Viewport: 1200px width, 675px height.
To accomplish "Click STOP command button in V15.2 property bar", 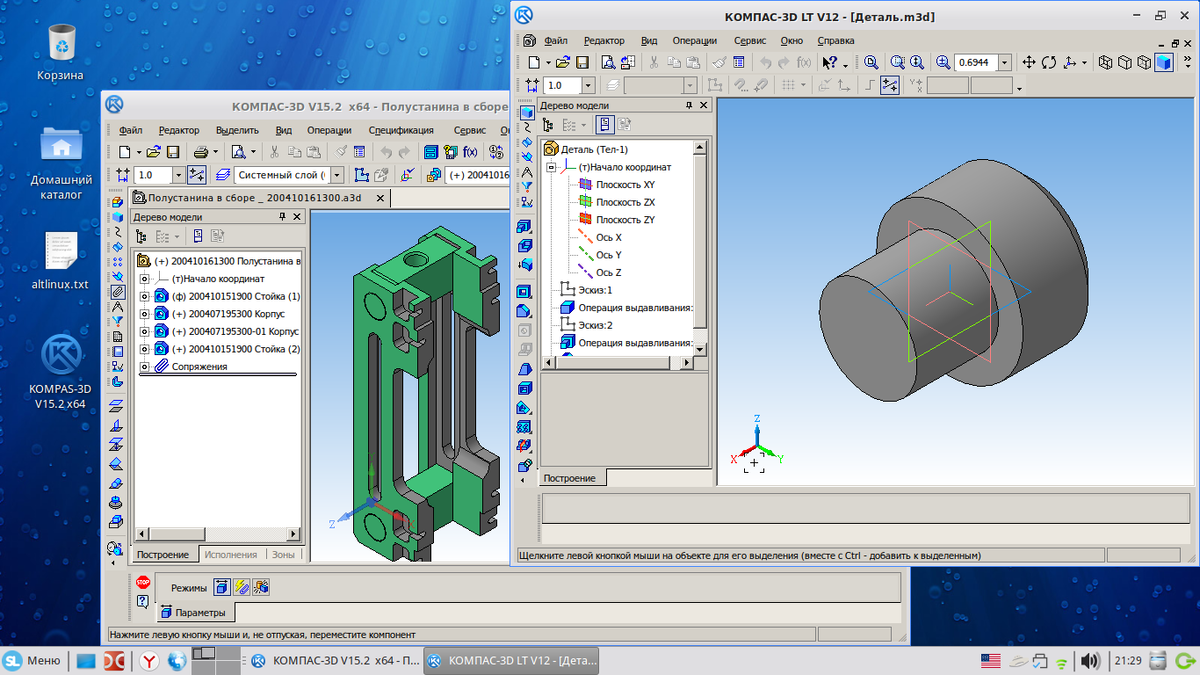I will [x=142, y=582].
